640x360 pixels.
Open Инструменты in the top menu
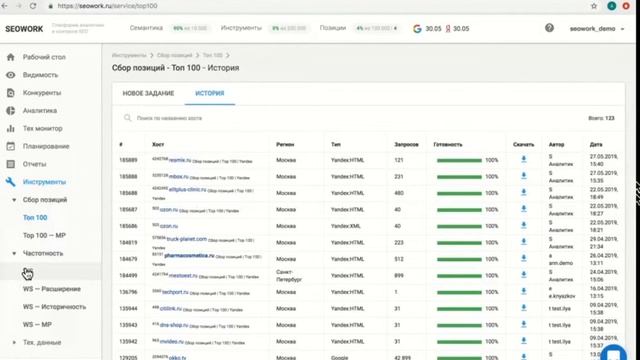click(241, 28)
